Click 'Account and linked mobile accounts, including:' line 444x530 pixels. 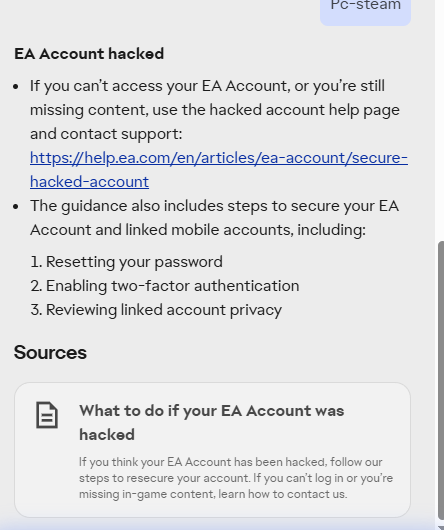click(x=198, y=230)
